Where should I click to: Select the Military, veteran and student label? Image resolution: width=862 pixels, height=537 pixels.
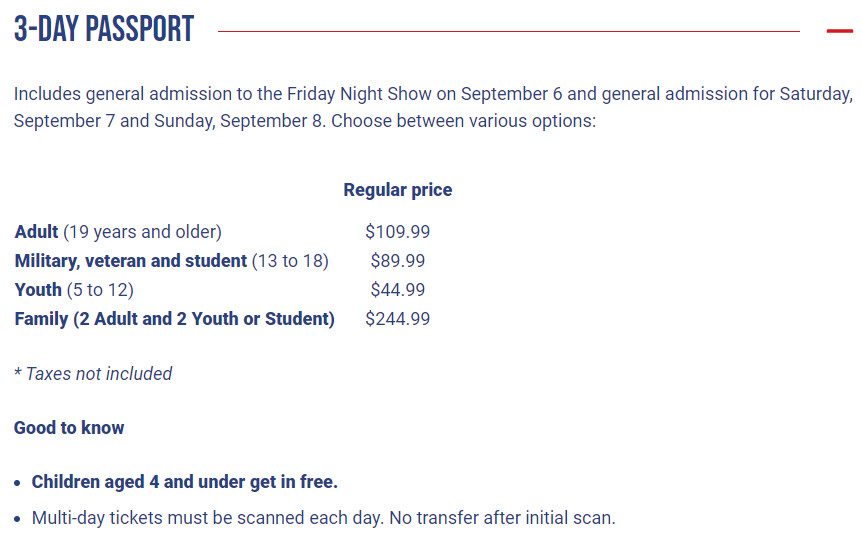(172, 261)
